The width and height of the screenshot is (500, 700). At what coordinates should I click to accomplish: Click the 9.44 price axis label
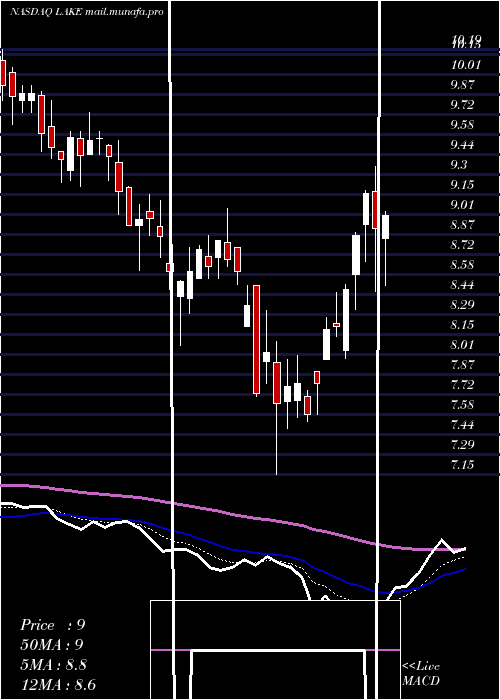[462, 145]
